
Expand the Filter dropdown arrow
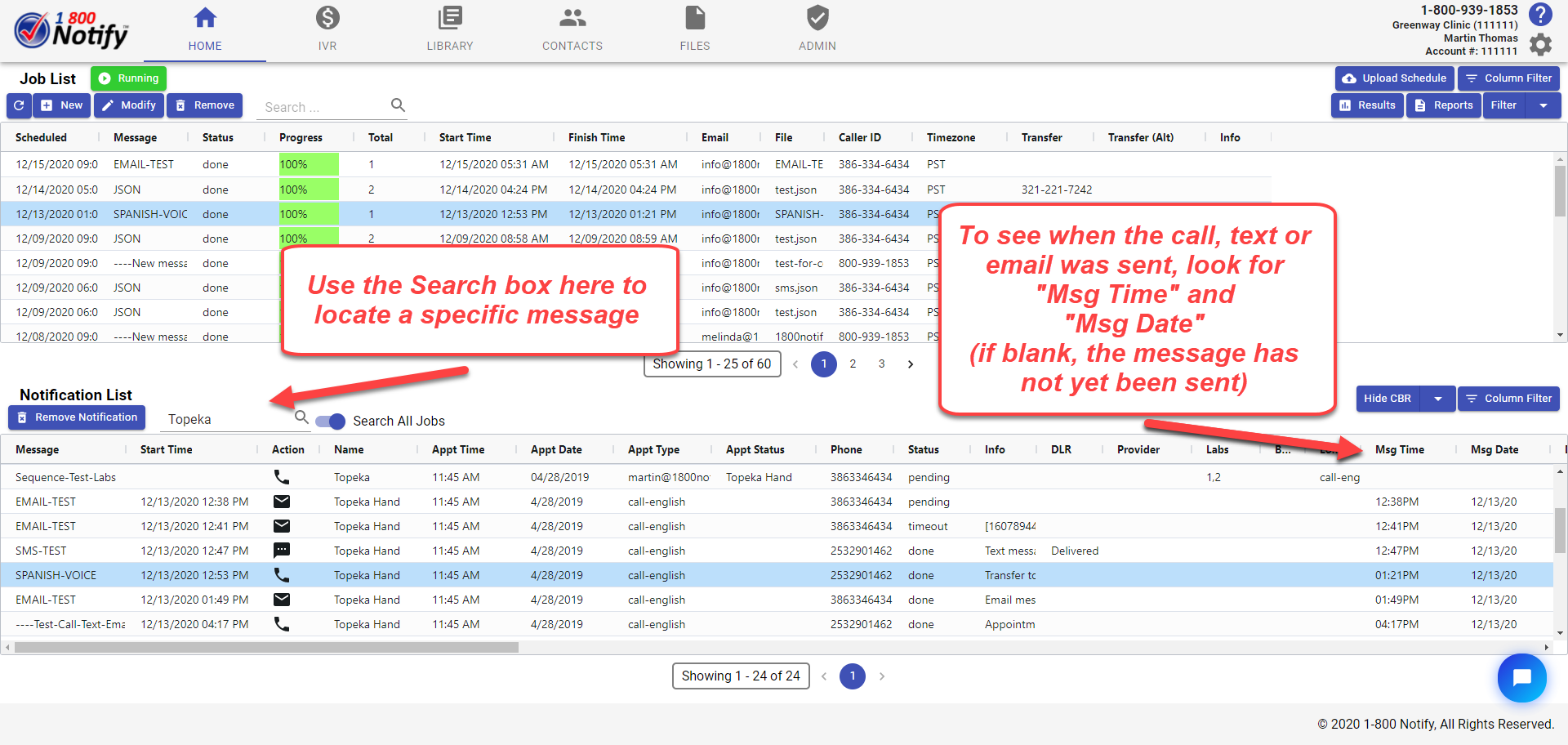(1543, 105)
